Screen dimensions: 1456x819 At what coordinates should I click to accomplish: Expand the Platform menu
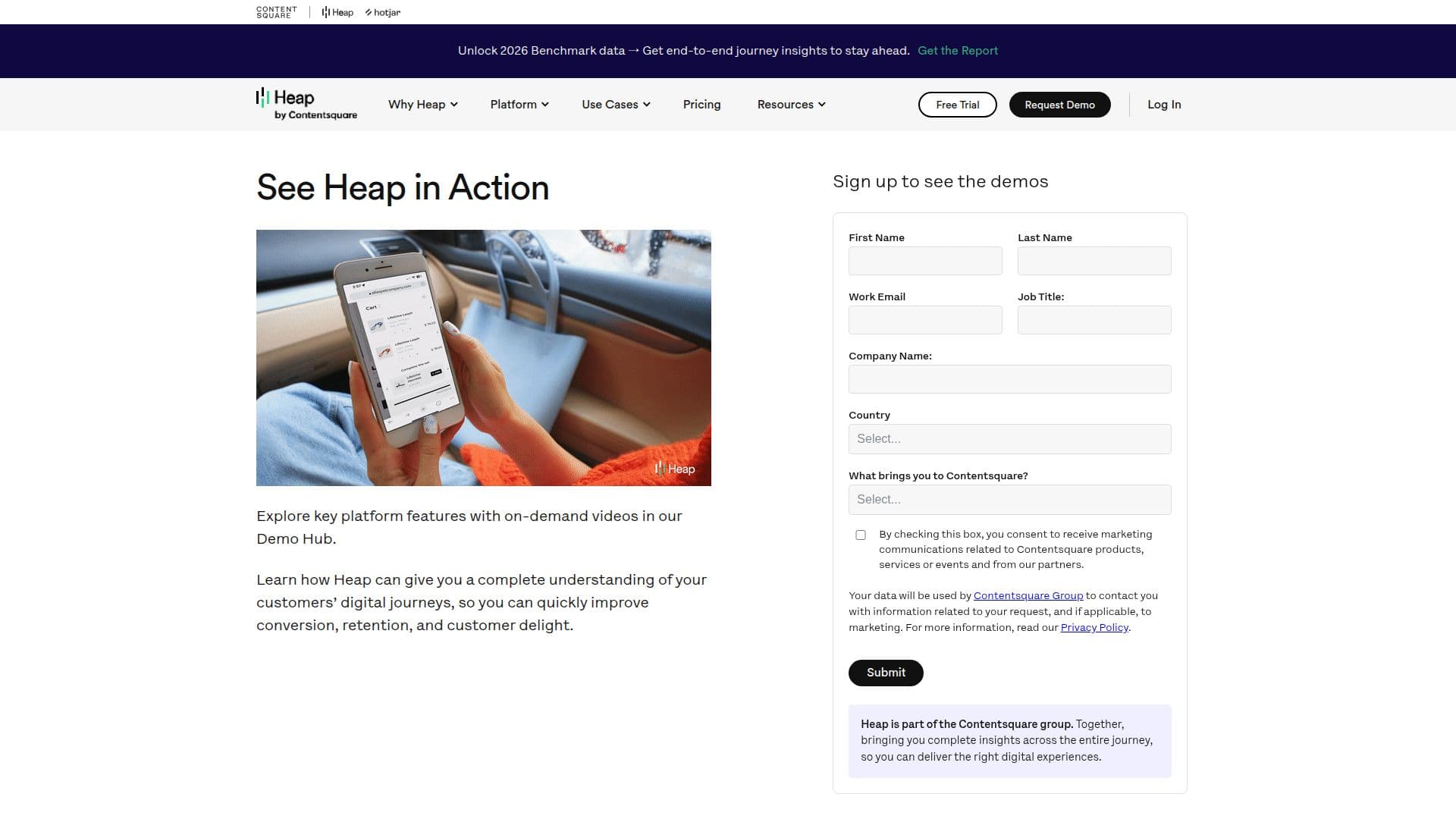[x=519, y=105]
